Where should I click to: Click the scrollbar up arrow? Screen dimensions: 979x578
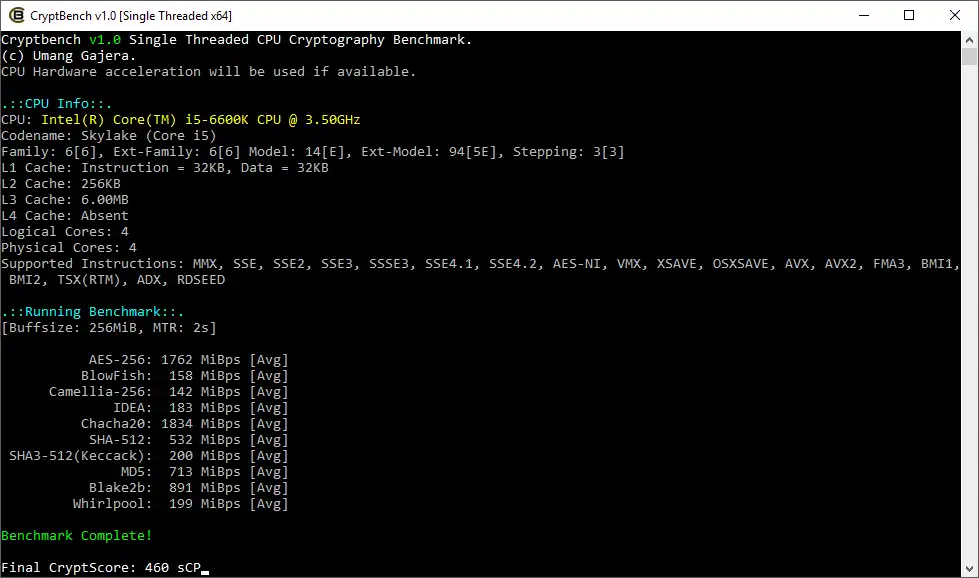[969, 39]
